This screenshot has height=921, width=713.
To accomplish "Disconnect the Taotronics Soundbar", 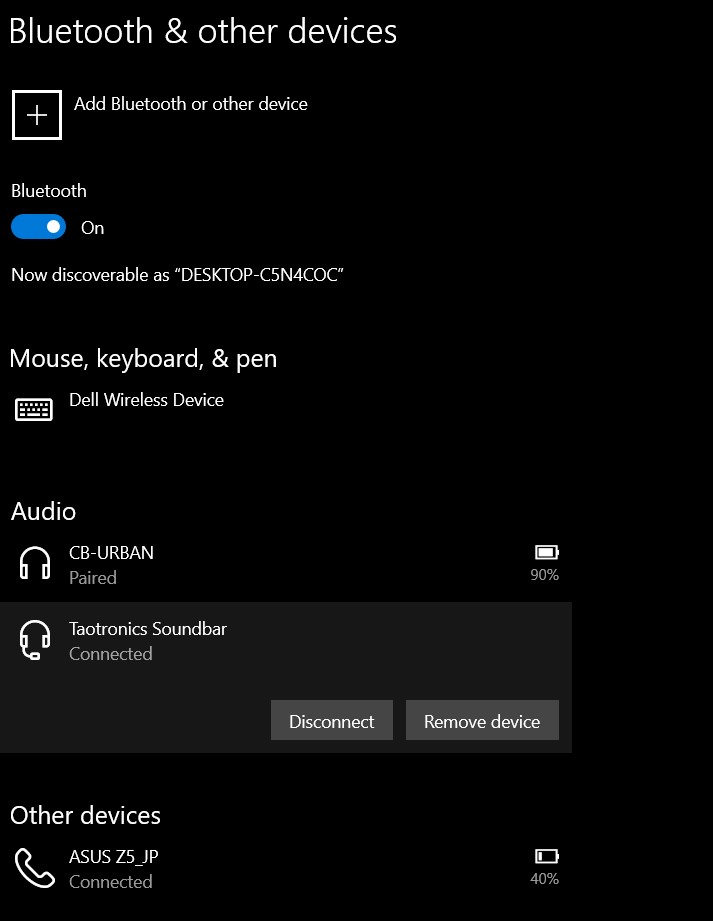I will [x=332, y=720].
